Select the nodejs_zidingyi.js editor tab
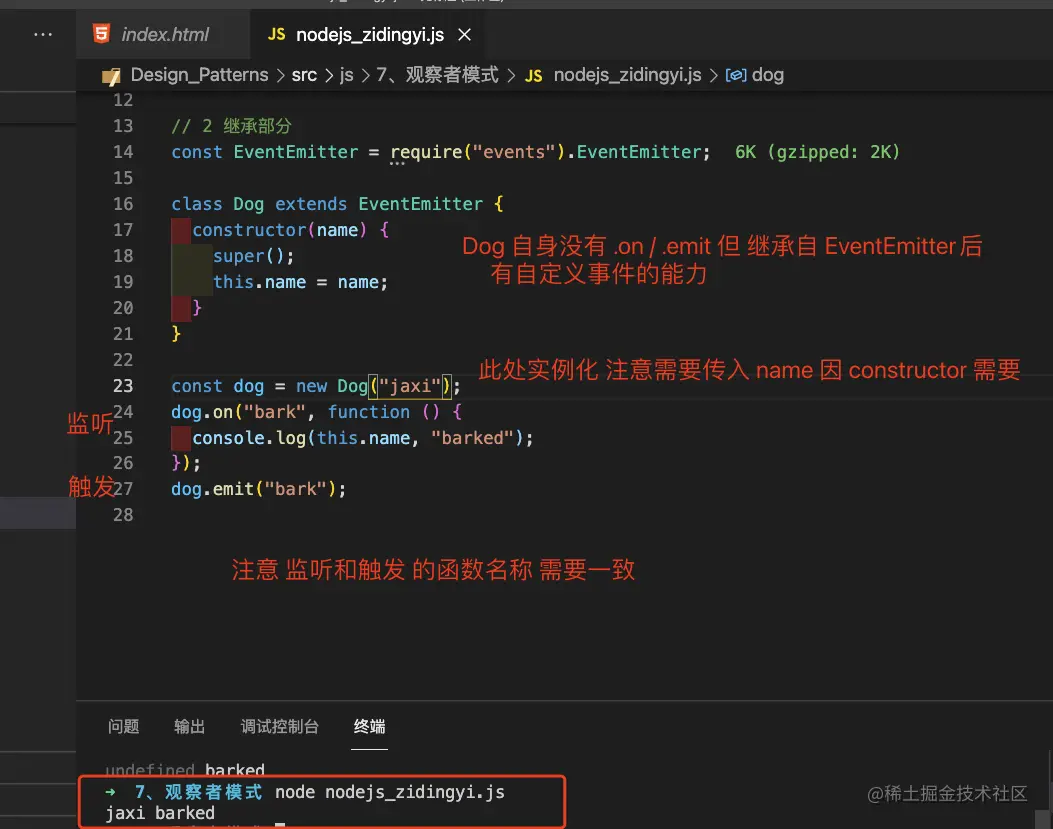Screen dimensions: 1053x829 pos(369,34)
